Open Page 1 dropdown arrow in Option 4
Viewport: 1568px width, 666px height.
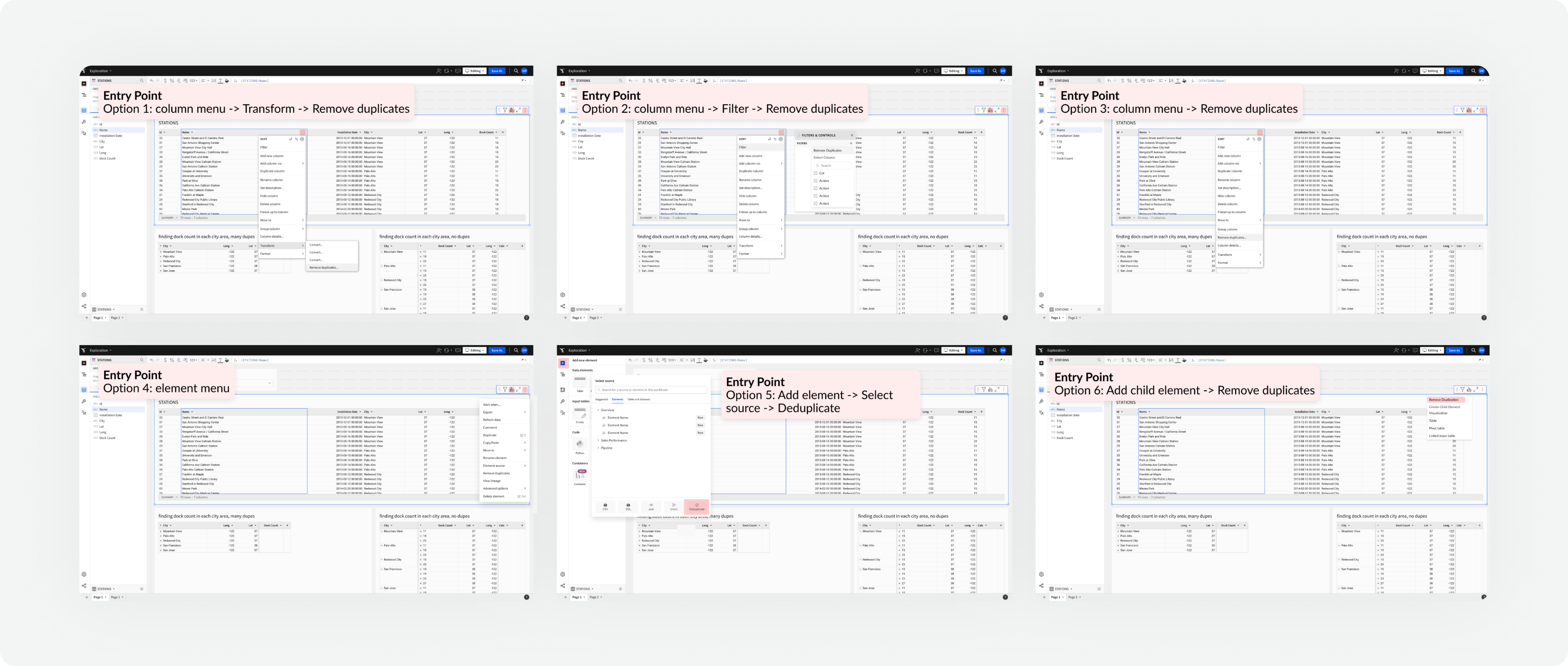pyautogui.click(x=105, y=597)
